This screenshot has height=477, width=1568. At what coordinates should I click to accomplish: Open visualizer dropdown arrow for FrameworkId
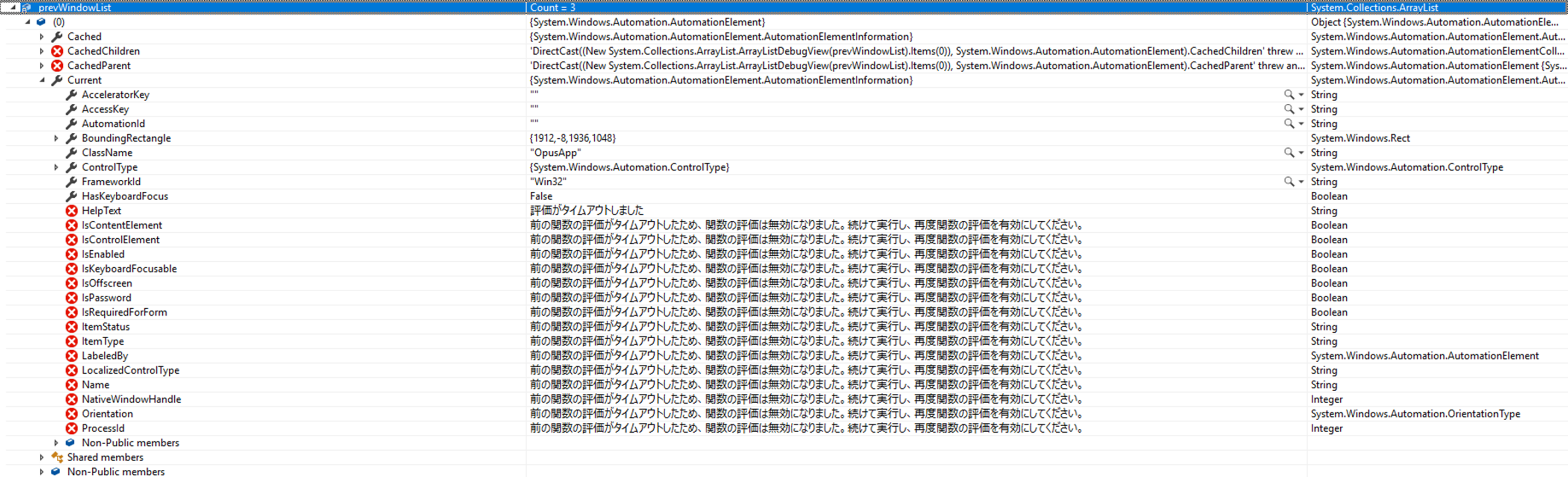point(1301,181)
